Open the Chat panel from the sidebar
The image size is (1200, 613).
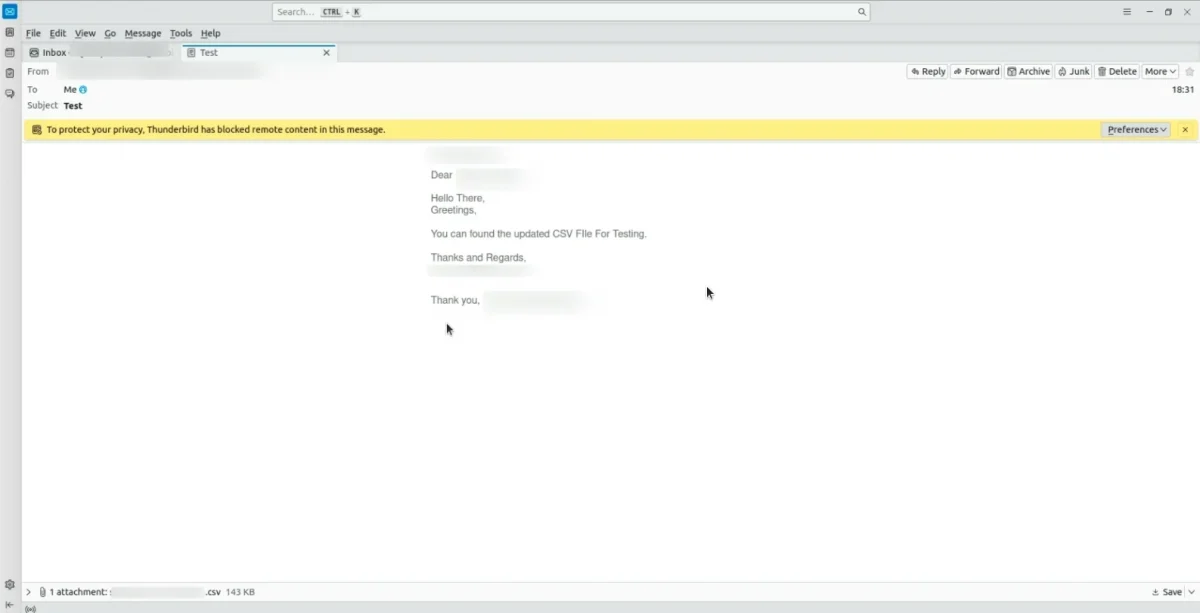9,94
